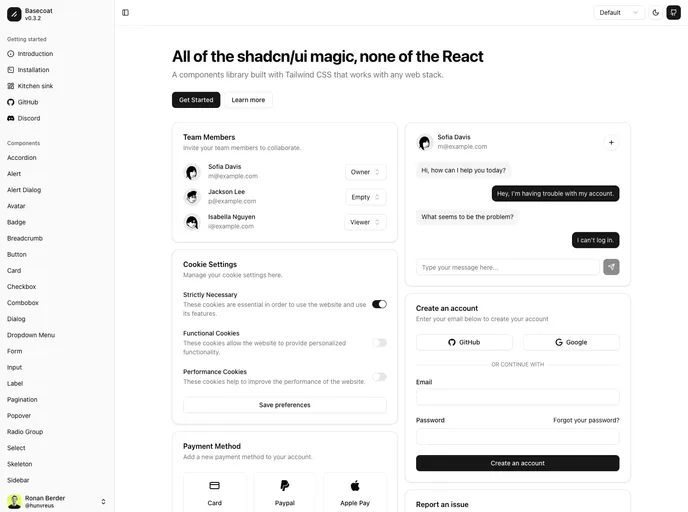Disable the Strictly Necessary cookies switch
688x512 pixels.
tap(379, 304)
